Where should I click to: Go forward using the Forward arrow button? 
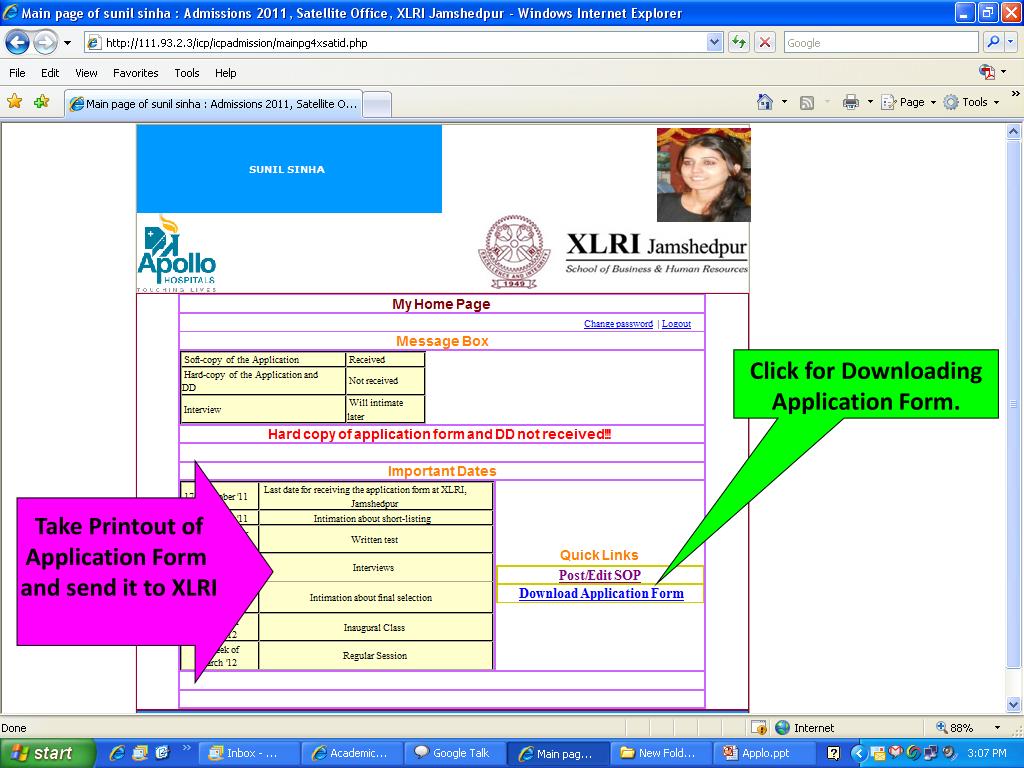point(45,43)
